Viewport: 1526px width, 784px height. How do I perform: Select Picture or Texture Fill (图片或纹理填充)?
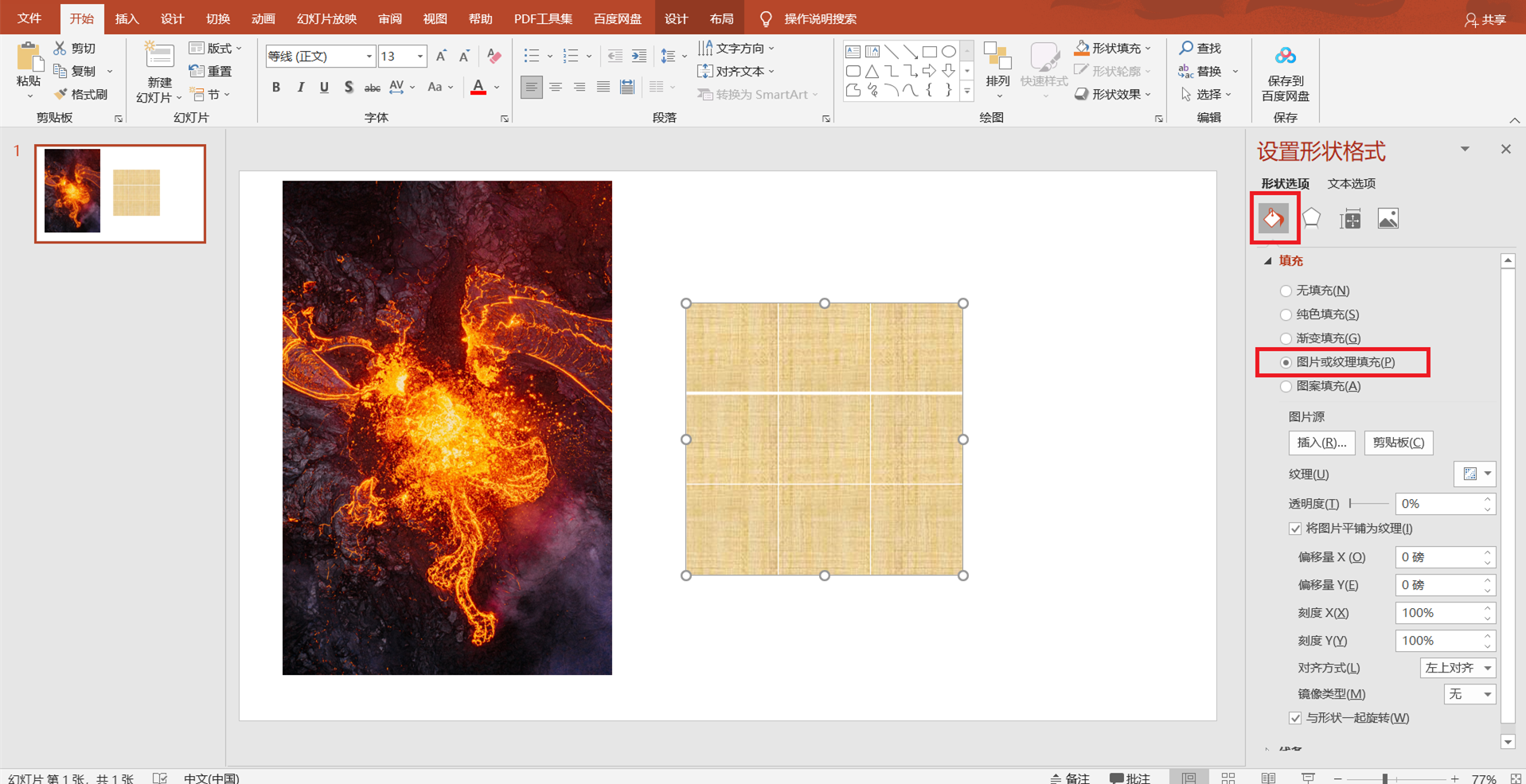pos(1337,362)
